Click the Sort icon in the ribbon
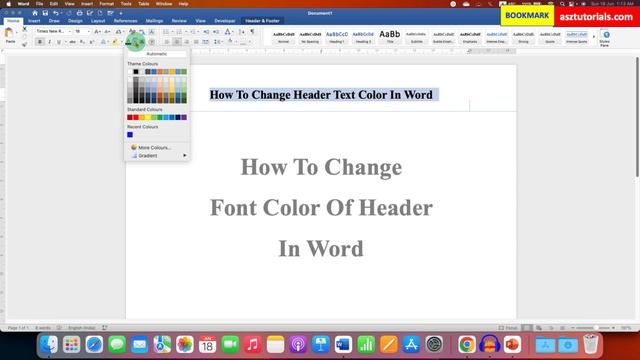Screen dimensions: 640x360 [242, 31]
